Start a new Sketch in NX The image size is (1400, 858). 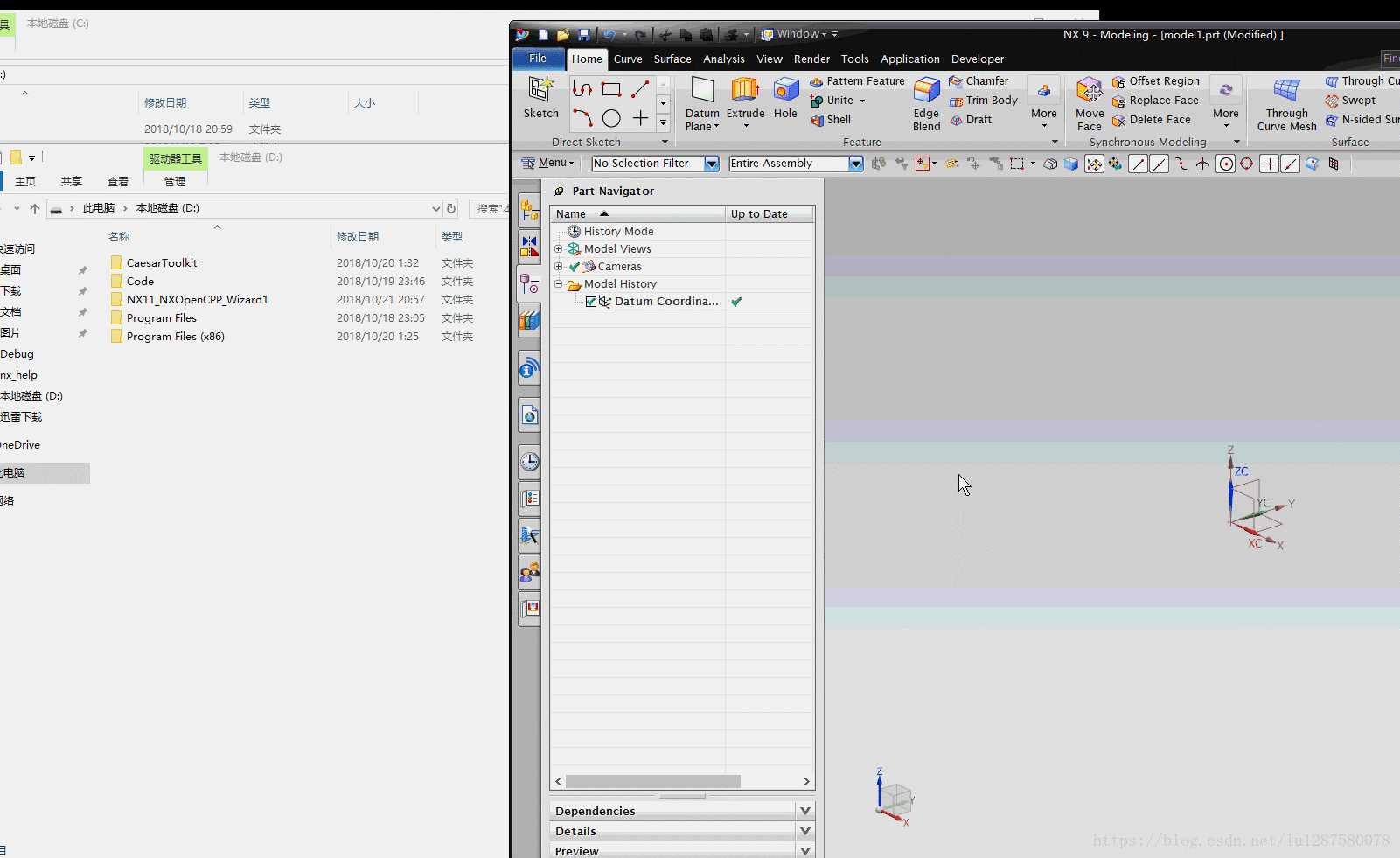click(x=540, y=97)
